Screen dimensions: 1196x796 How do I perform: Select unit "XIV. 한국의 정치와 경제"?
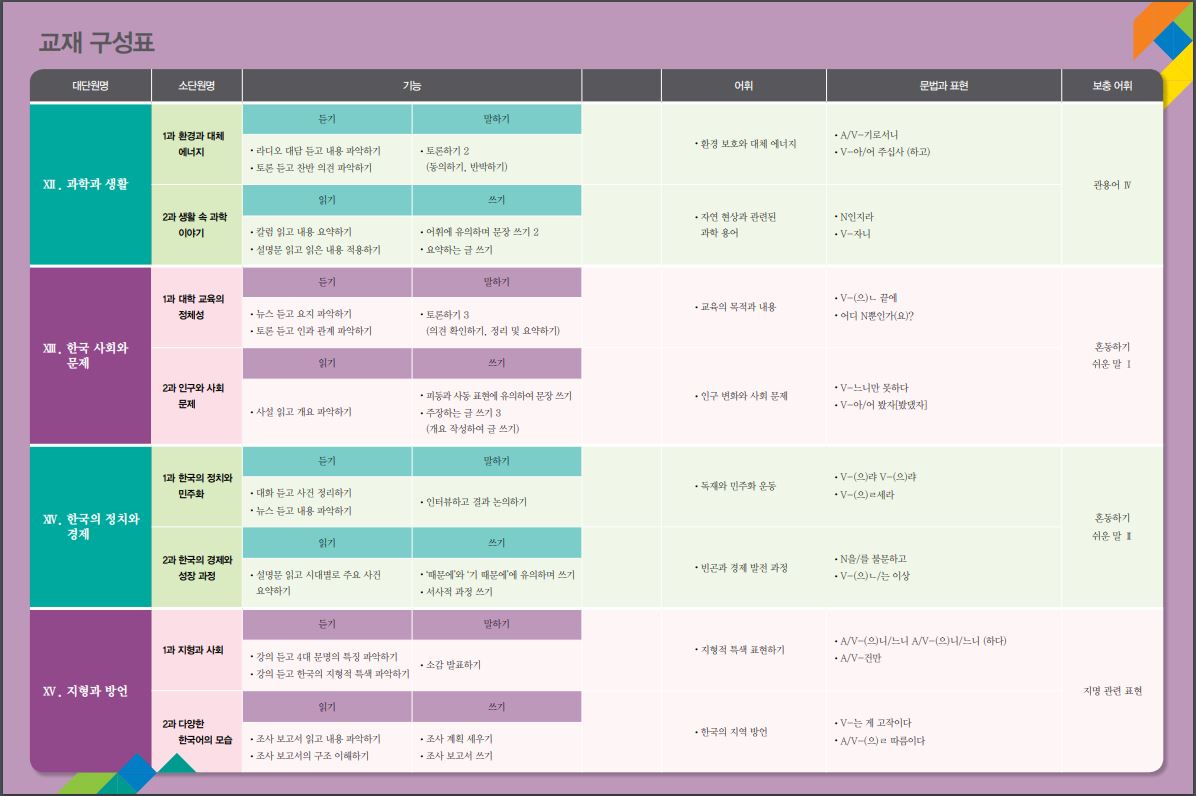(90, 526)
